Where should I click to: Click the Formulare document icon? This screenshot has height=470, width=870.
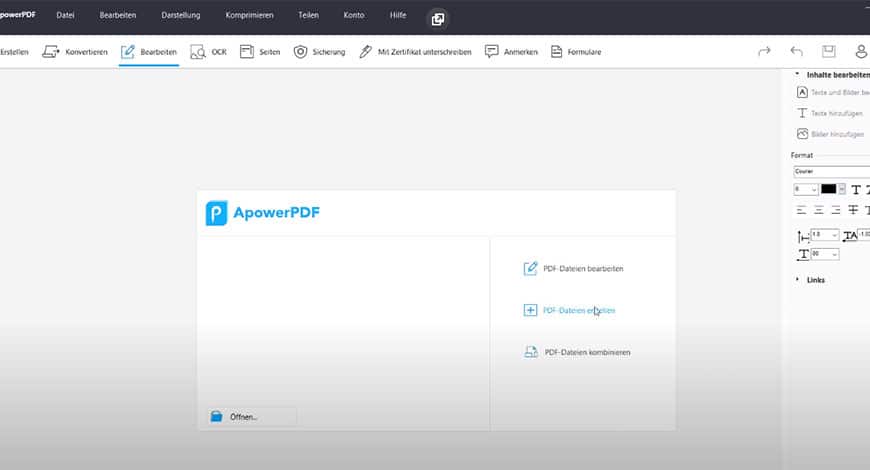(556, 52)
